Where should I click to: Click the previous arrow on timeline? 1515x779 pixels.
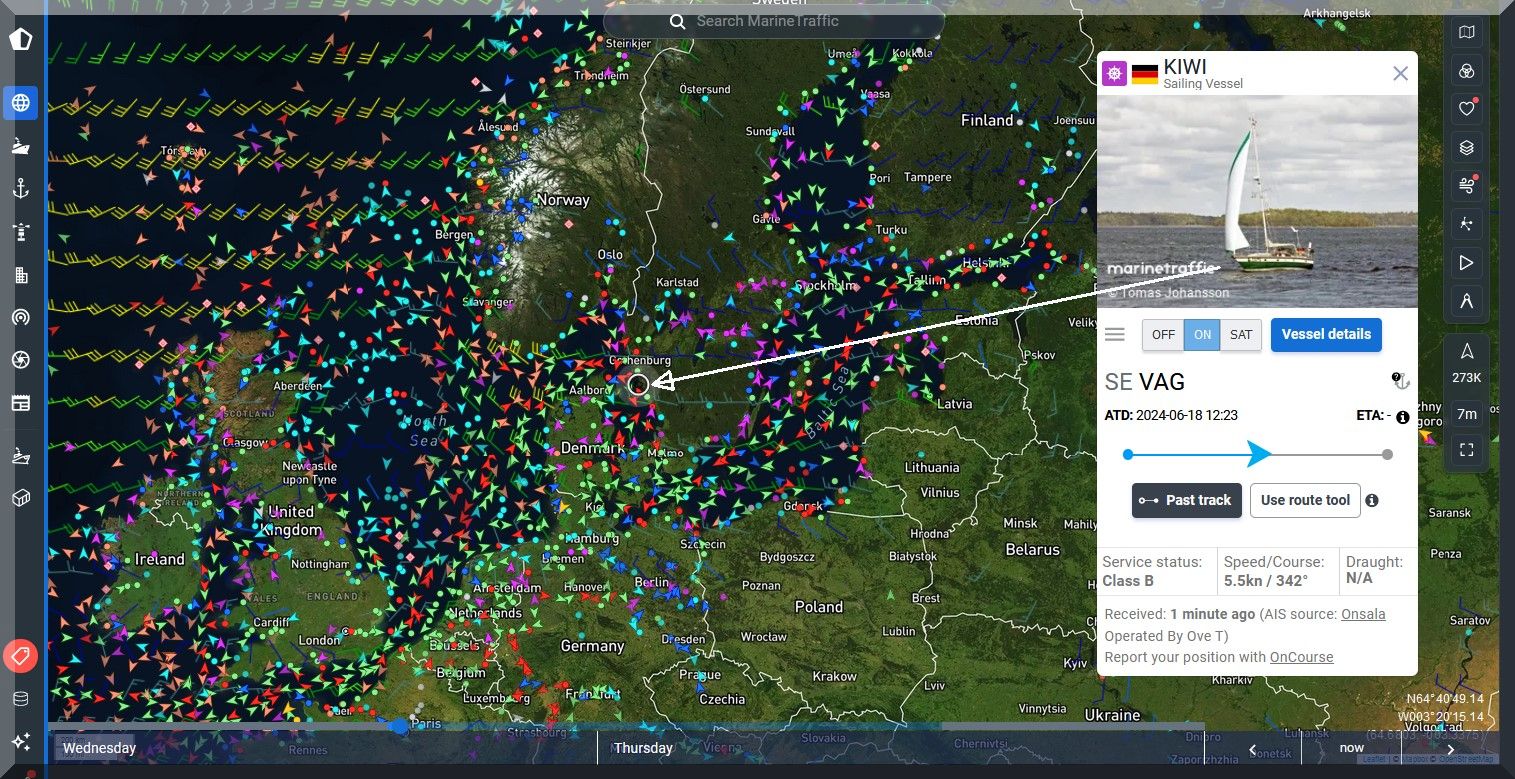pos(1253,749)
